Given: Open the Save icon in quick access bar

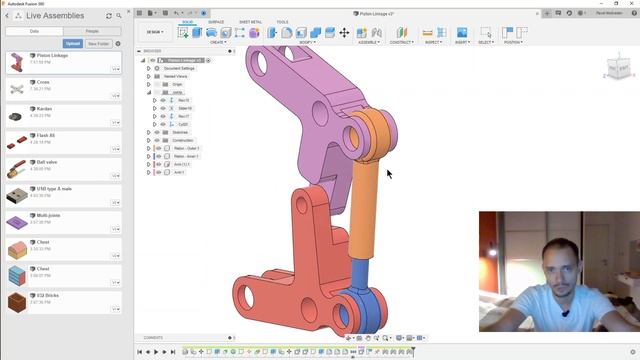Looking at the screenshot, I should pos(165,13).
